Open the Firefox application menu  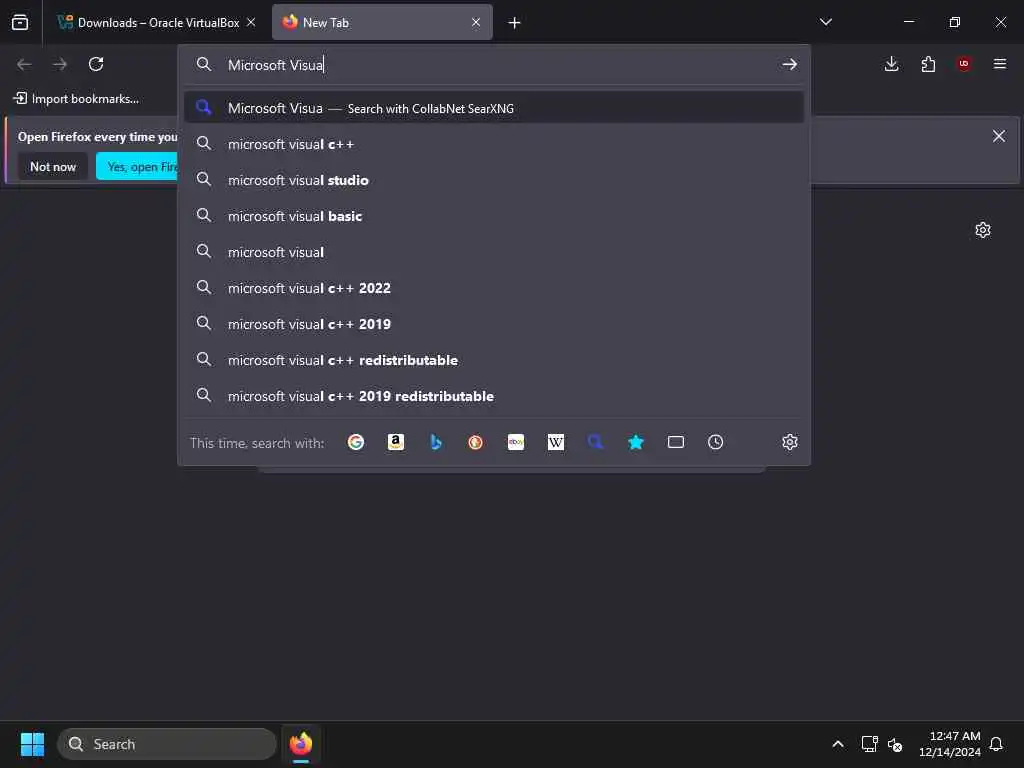pyautogui.click(x=1000, y=64)
